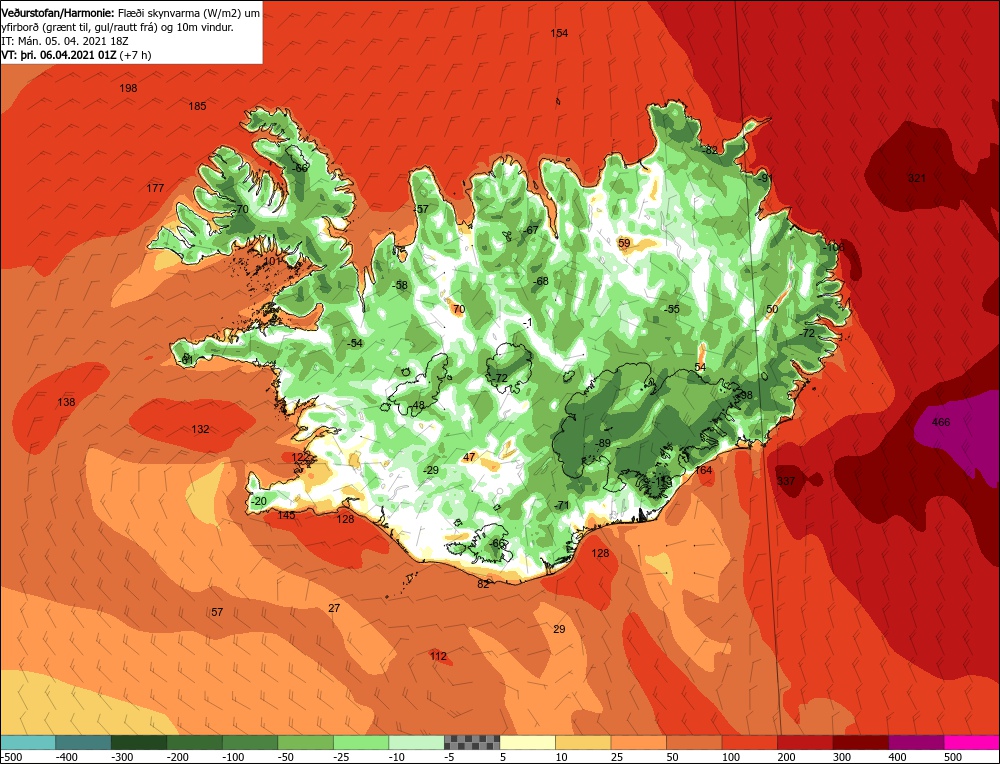Screen dimensions: 1000x764
Task: Select the darkest green -300 to -200 legend swatch
Action: 138,742
